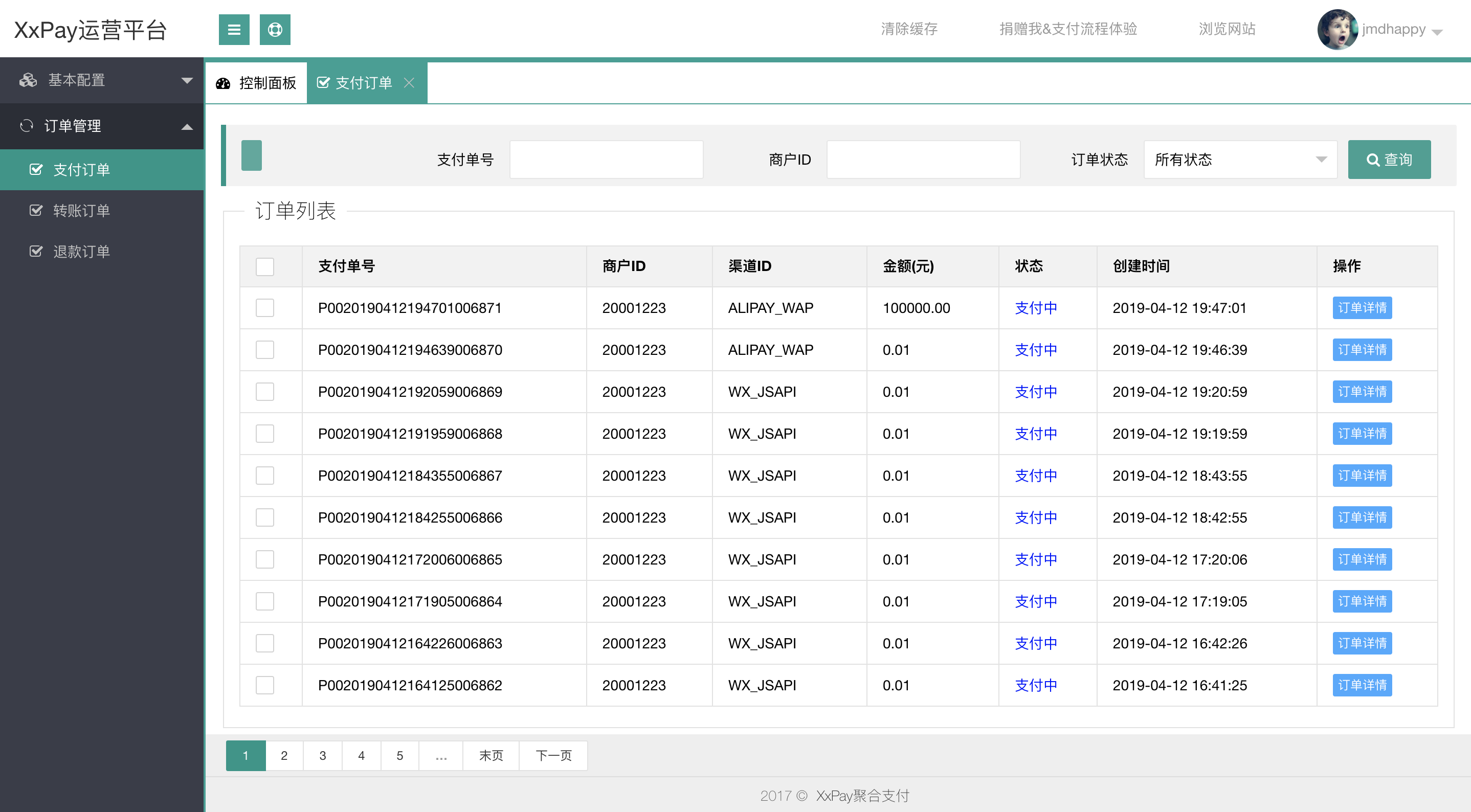The height and width of the screenshot is (812, 1471).
Task: Close the 支付订单 tab with X
Action: (x=409, y=83)
